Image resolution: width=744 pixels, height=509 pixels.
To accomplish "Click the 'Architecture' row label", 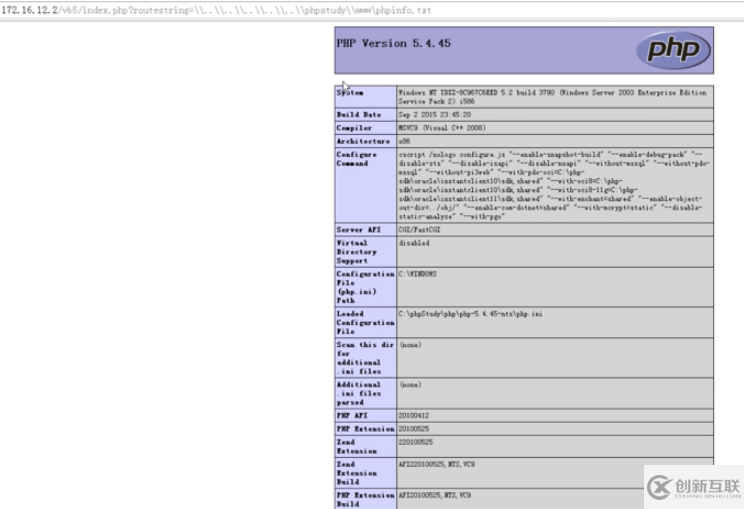I will [x=363, y=141].
